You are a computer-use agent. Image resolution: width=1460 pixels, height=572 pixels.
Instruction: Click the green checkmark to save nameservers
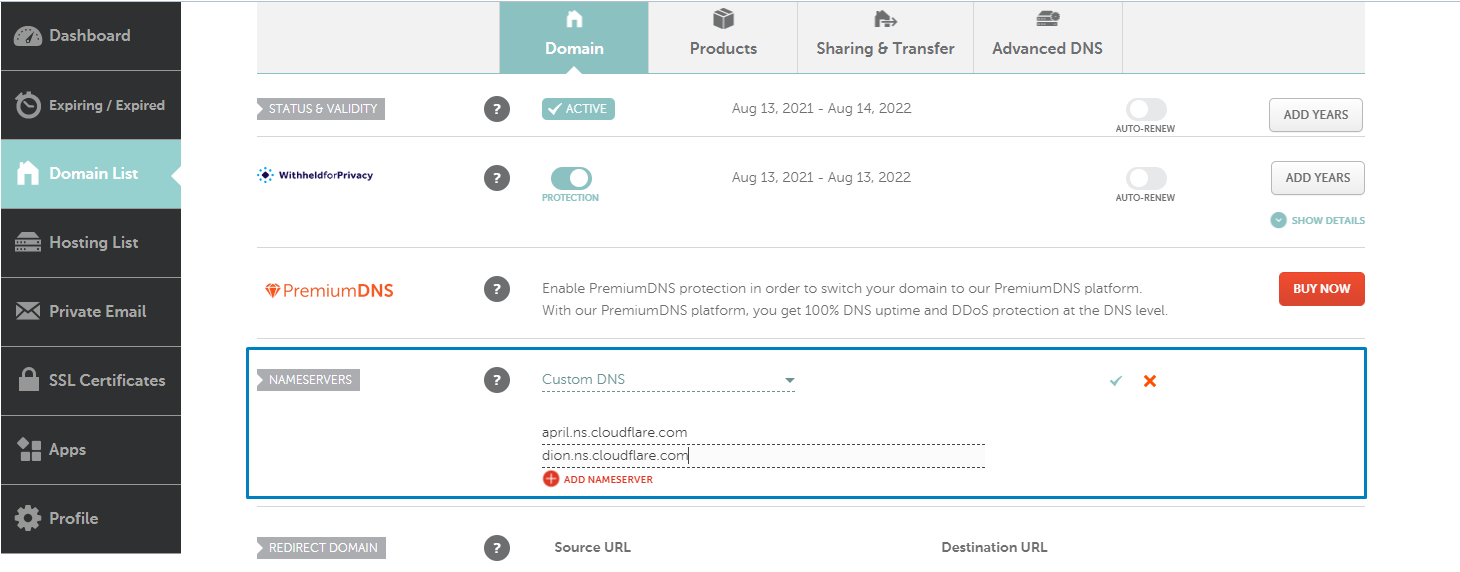[x=1116, y=381]
